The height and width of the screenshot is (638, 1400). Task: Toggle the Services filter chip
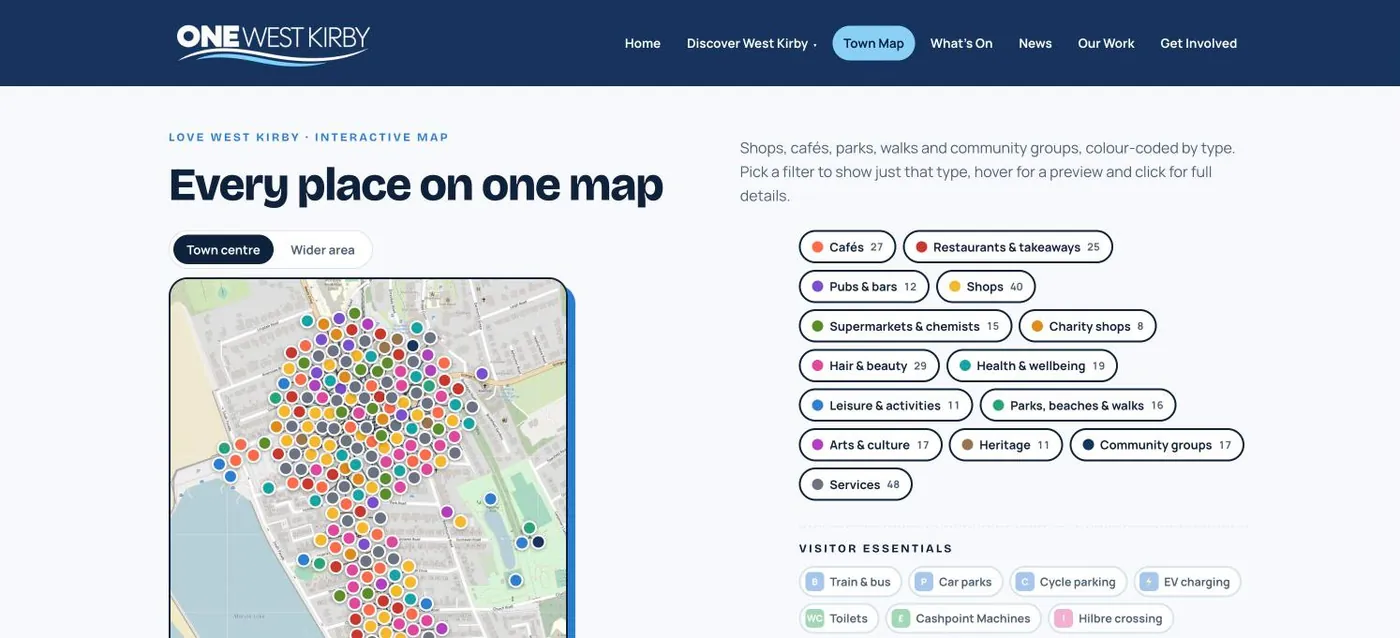[x=855, y=485]
